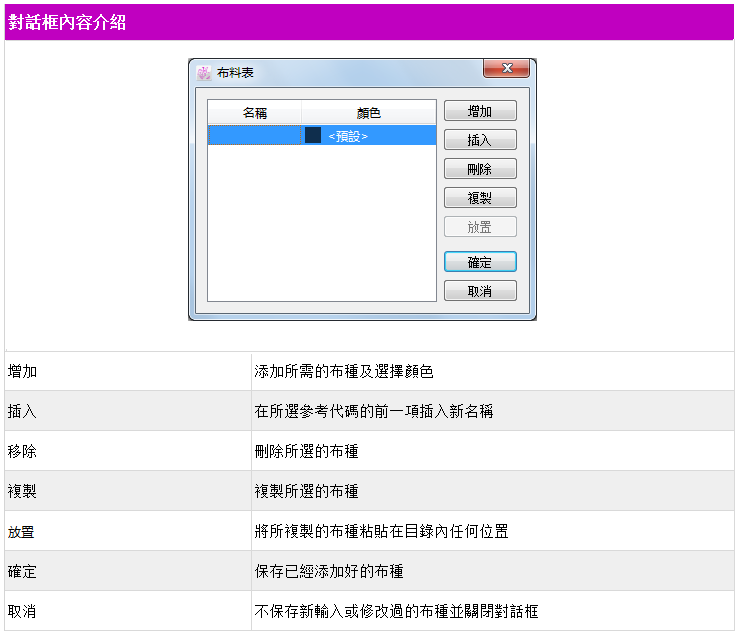Select the <預設> row text in the list

tap(348, 136)
